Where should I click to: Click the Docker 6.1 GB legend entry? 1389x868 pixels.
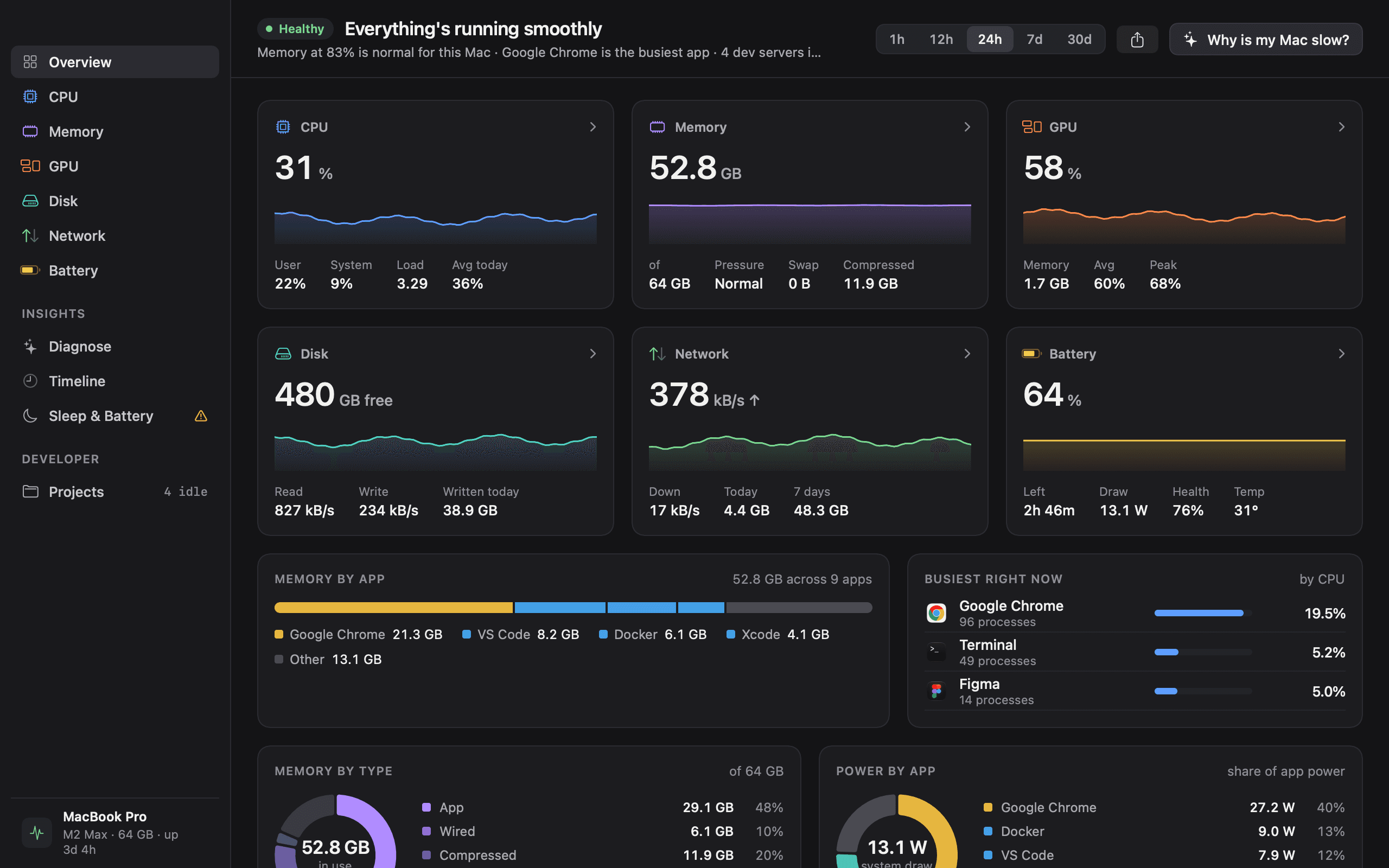[x=653, y=634]
